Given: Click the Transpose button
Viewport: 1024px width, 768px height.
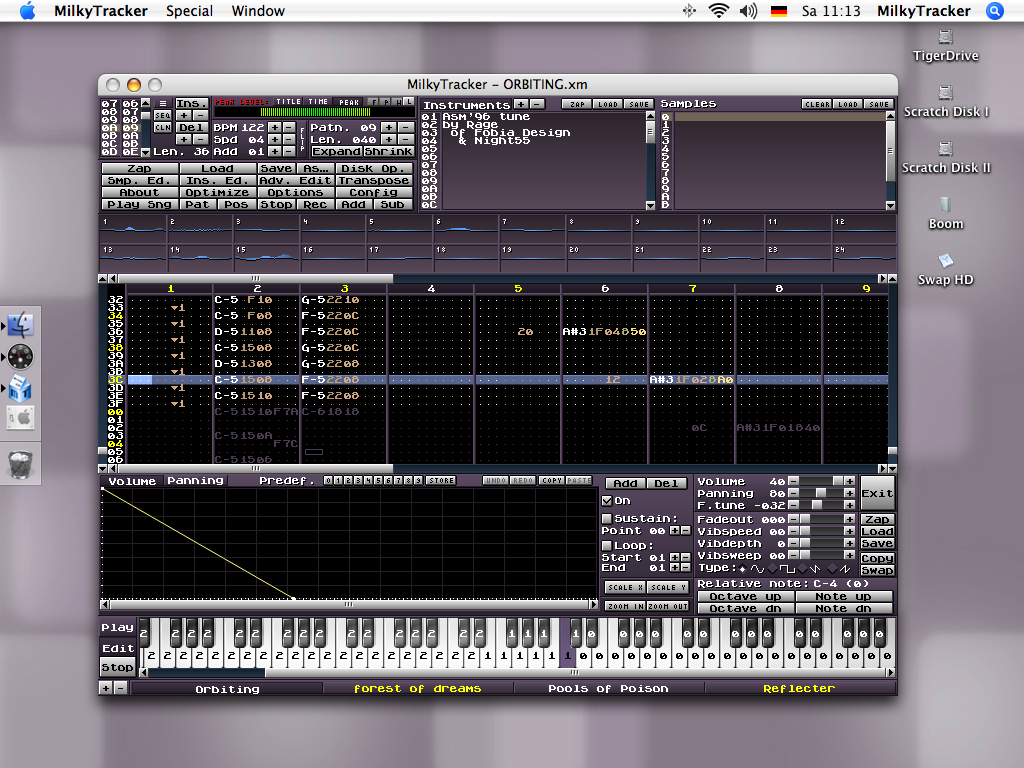Looking at the screenshot, I should 374,180.
